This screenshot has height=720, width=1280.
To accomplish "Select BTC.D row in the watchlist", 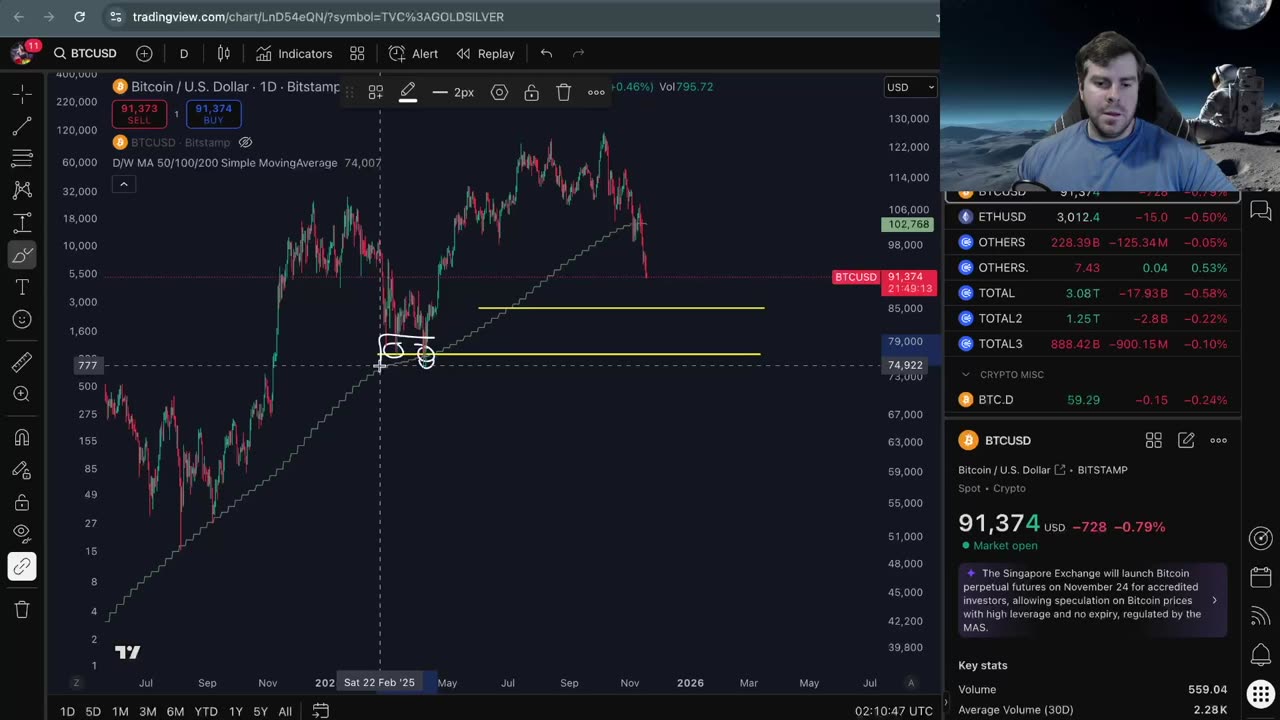I will pos(1092,399).
